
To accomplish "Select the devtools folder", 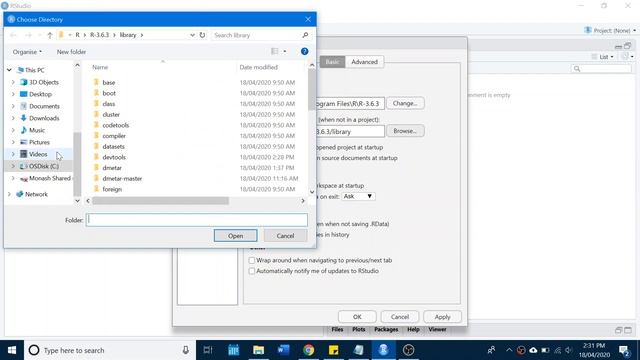I will click(x=114, y=157).
